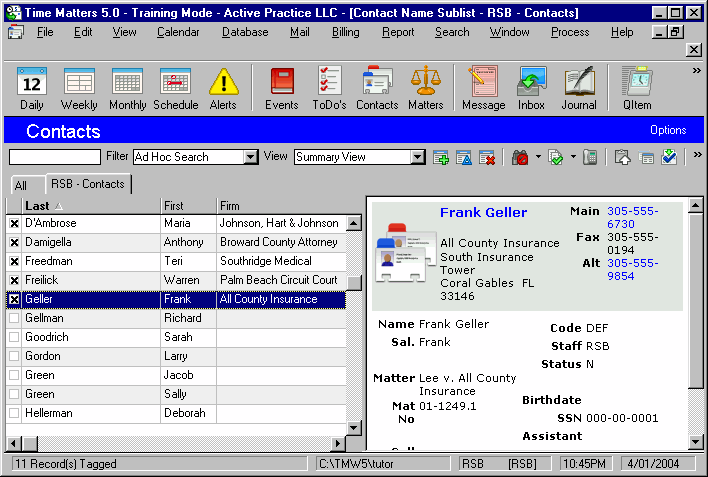708x477 pixels.
Task: Open the File menu
Action: [45, 32]
